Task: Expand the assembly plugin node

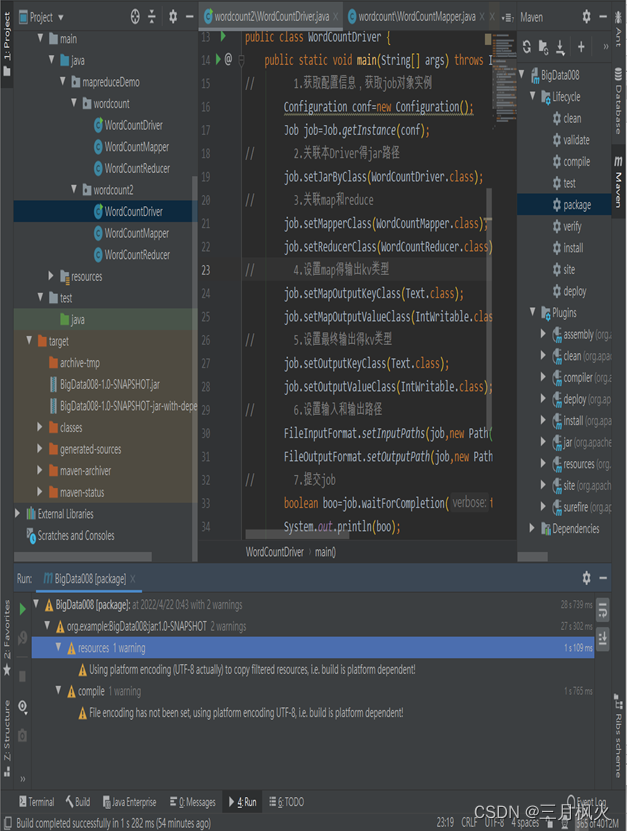Action: 543,333
